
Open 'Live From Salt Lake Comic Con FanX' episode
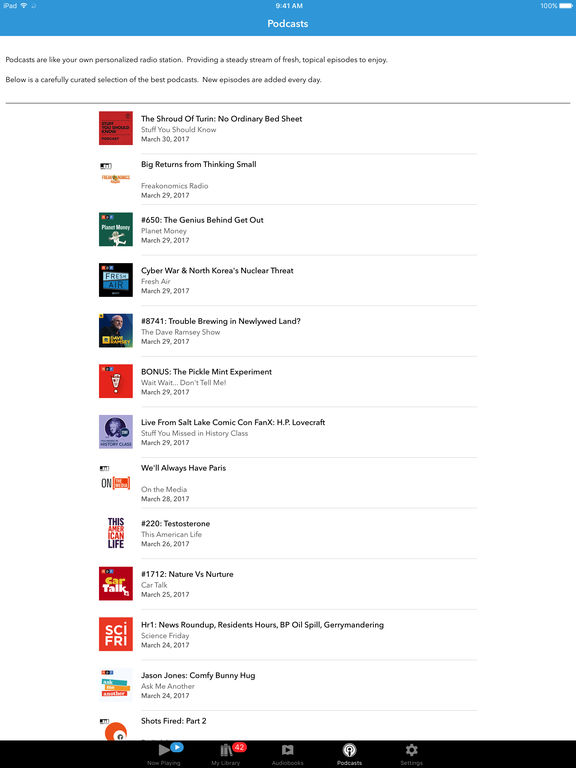233,422
